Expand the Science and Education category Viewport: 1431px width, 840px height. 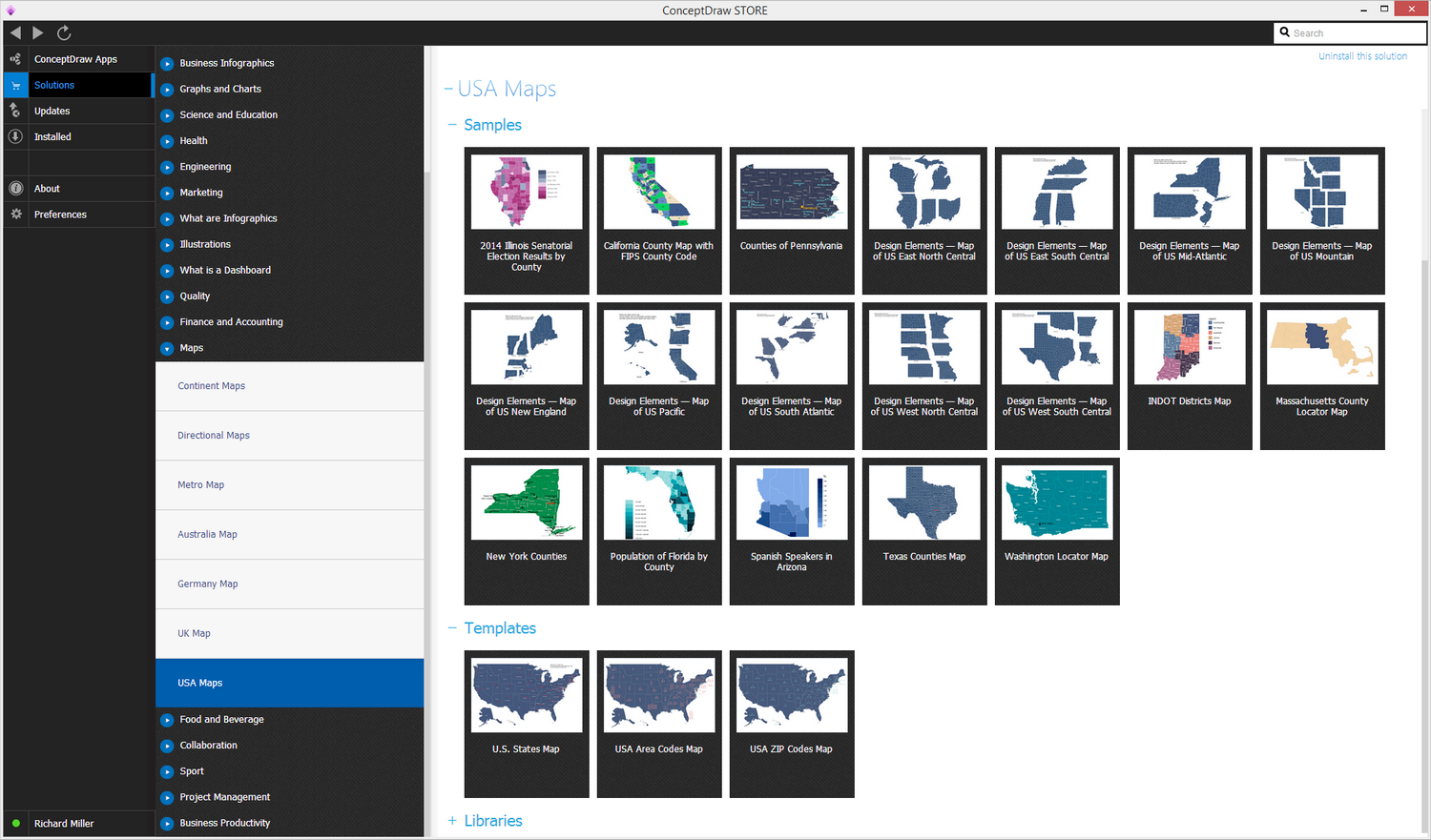tap(167, 115)
